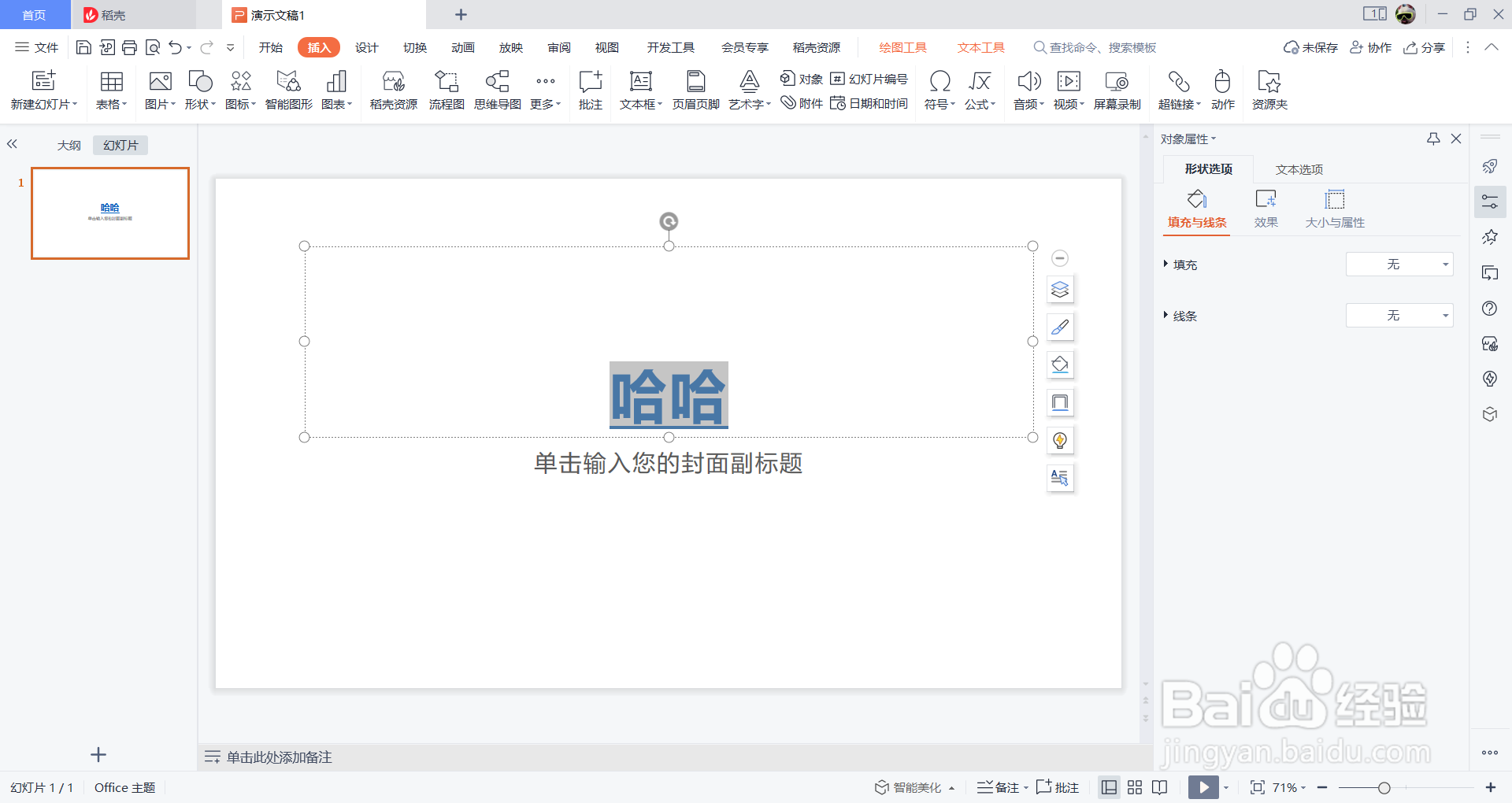Switch to 幻灯片浏览 view at bottom
This screenshot has width=1512, height=803.
pos(1134,787)
